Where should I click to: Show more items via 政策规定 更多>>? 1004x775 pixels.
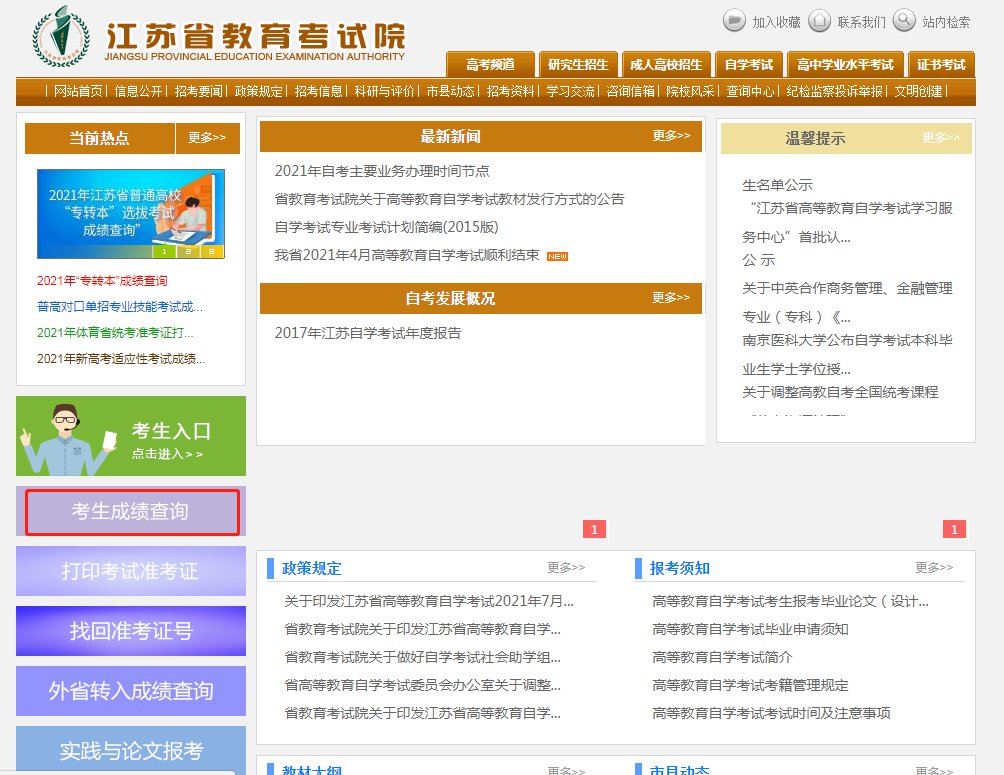[x=566, y=568]
